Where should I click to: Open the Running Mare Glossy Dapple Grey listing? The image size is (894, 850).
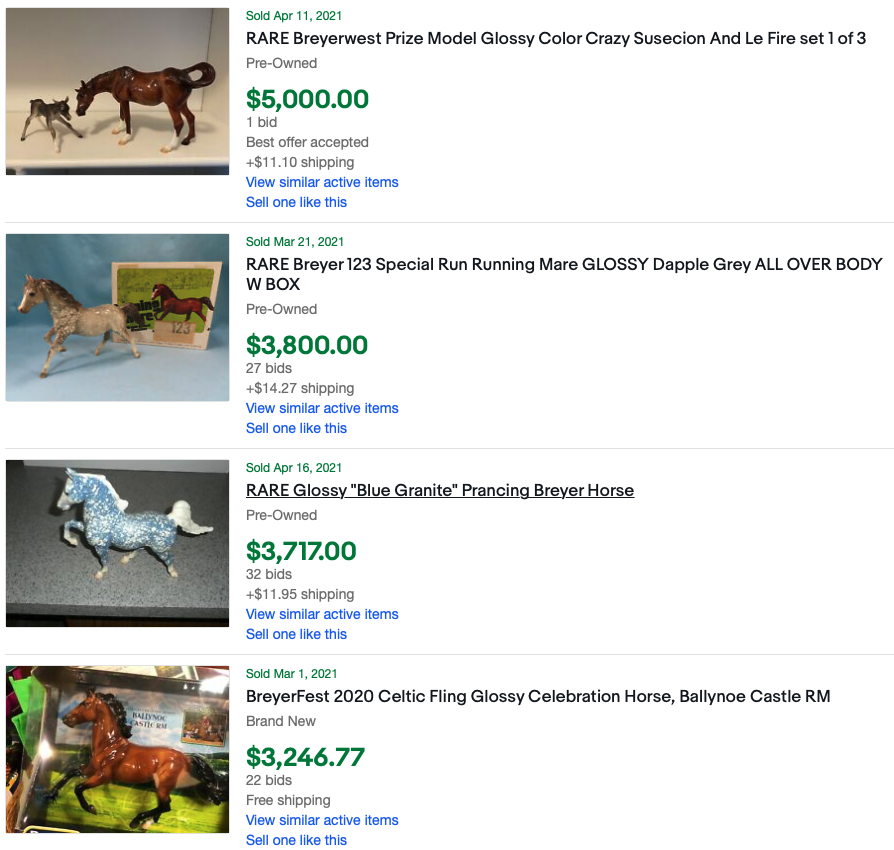coord(564,265)
